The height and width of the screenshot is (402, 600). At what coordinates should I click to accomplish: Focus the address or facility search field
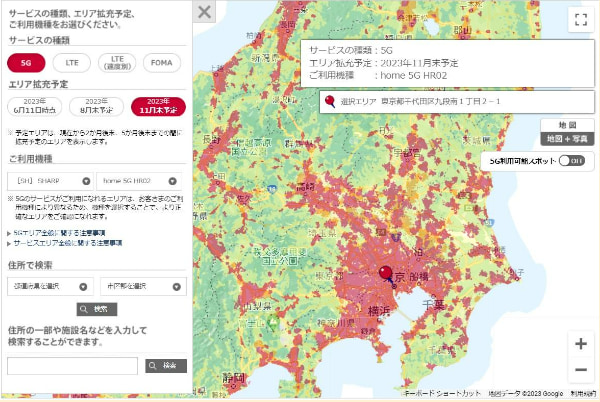72,366
